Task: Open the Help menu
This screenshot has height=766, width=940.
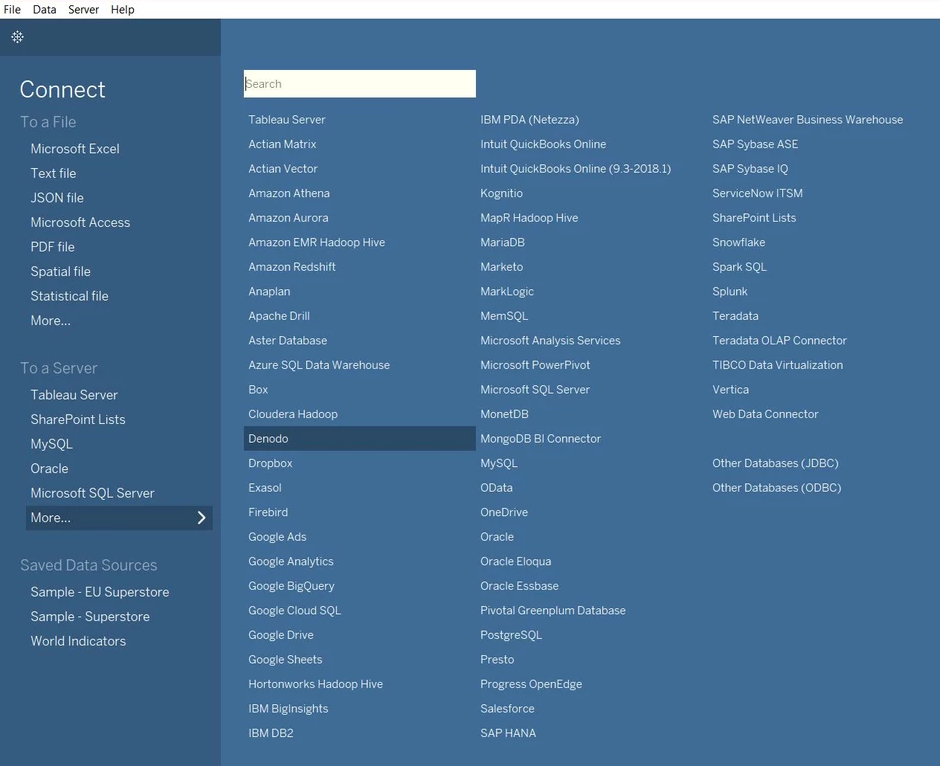Action: 122,10
